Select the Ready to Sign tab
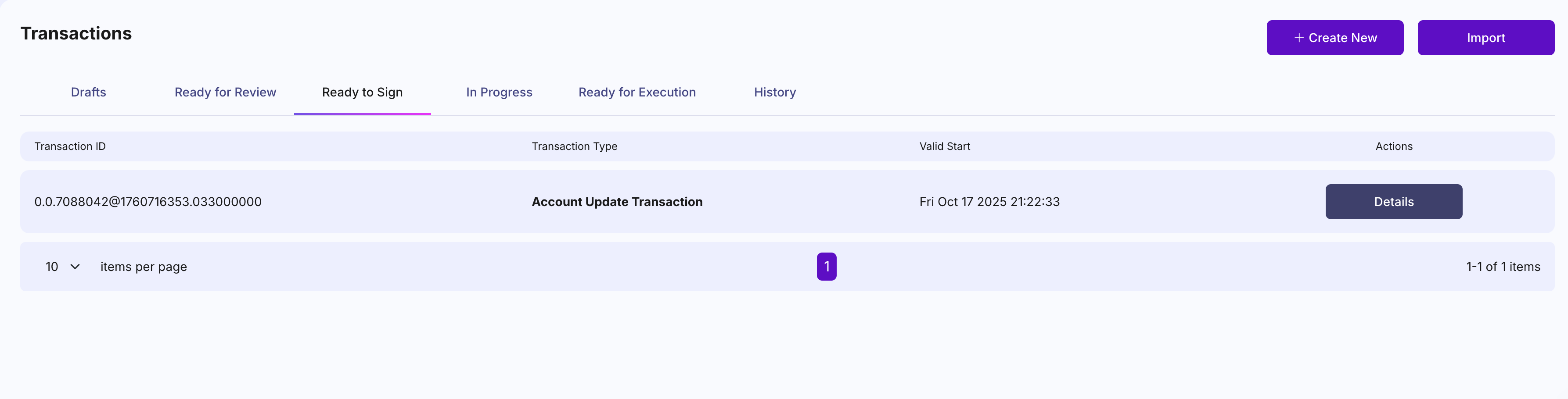 point(362,93)
